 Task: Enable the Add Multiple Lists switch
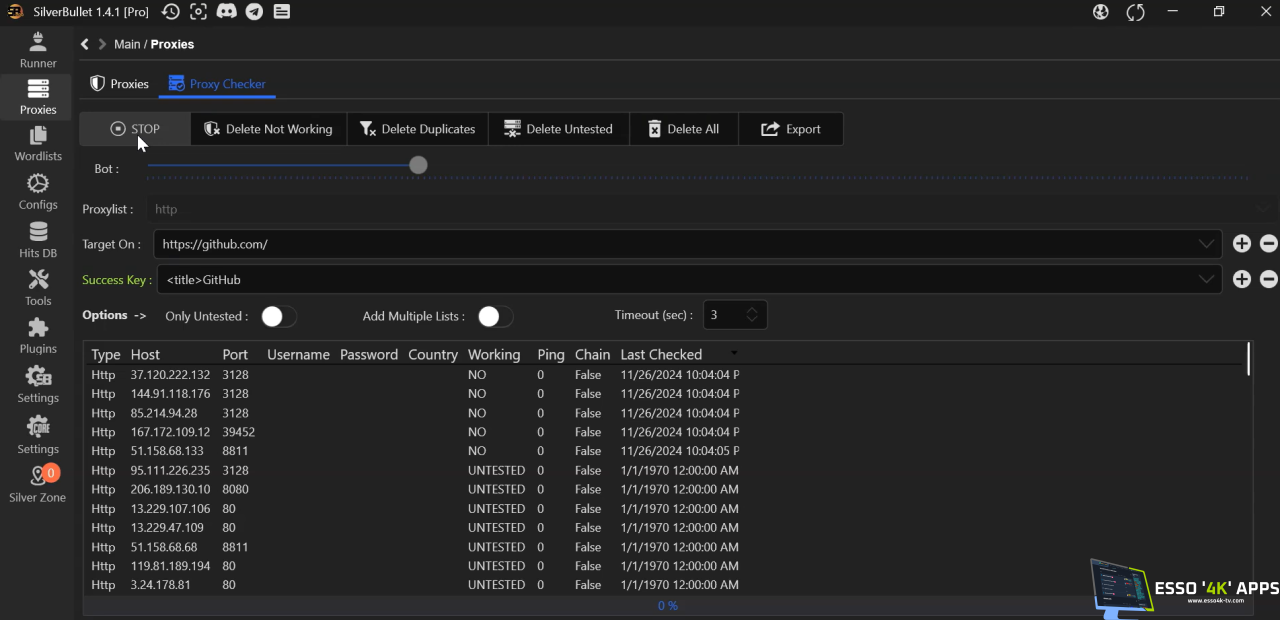[x=495, y=316]
